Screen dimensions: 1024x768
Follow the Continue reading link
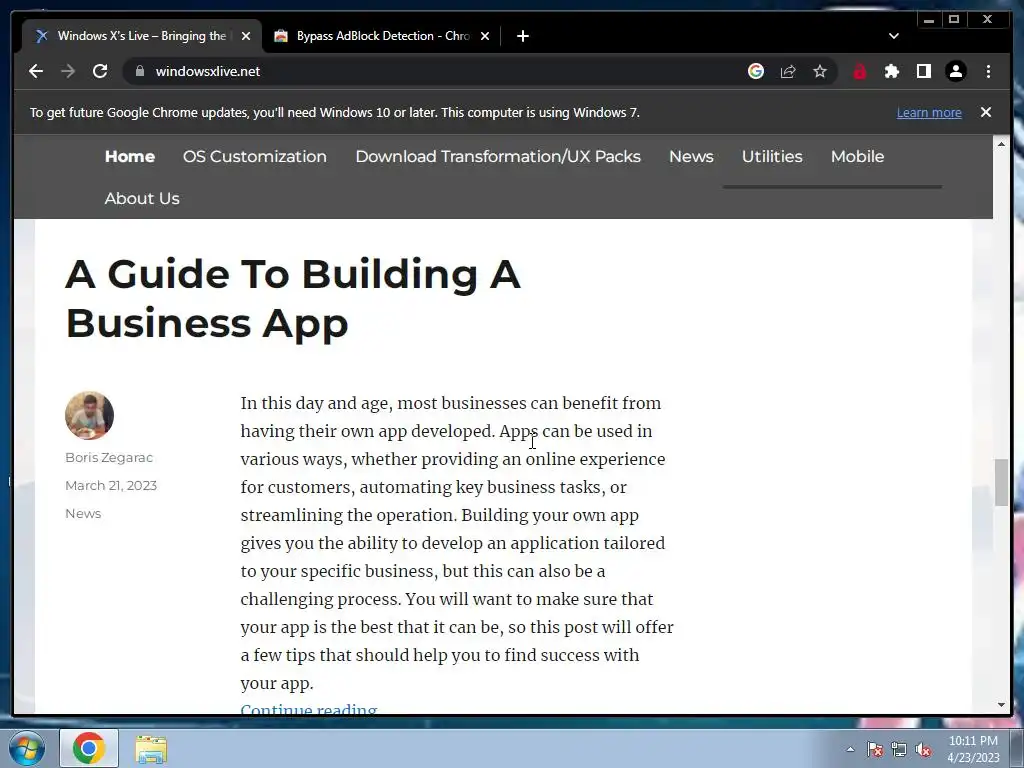tap(309, 709)
